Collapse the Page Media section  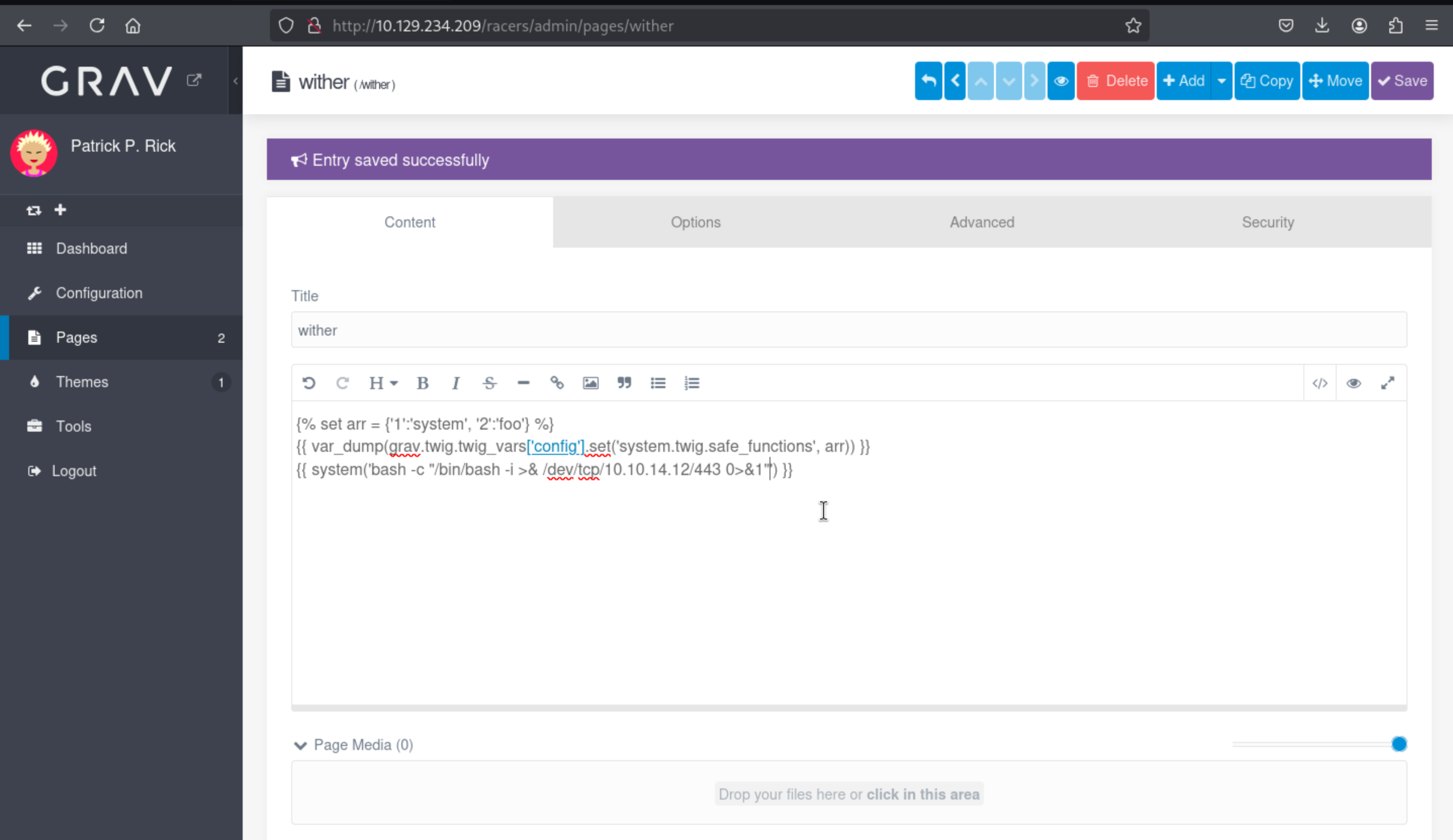(x=300, y=745)
